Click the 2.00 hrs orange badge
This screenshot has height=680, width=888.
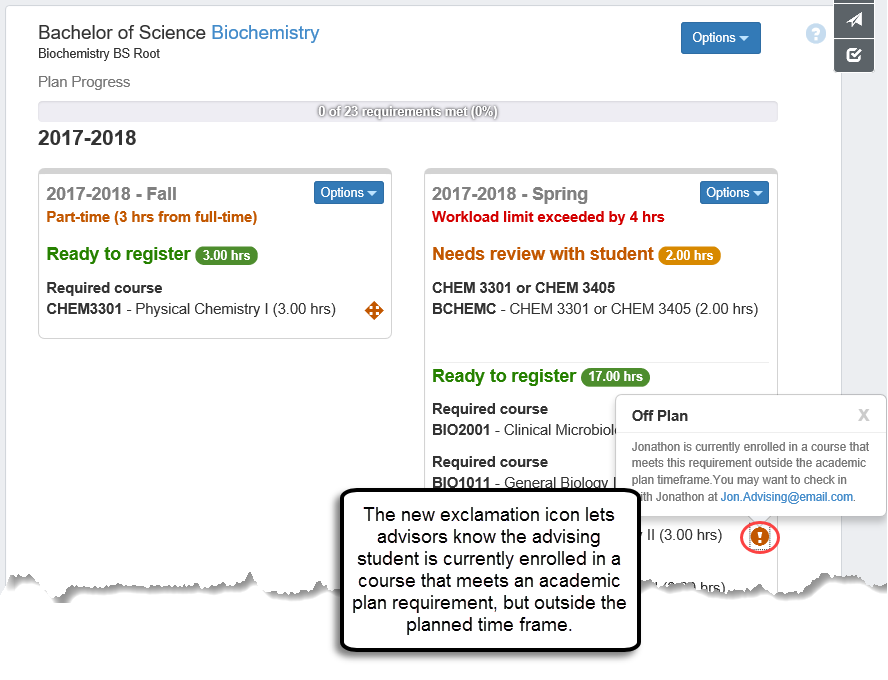(x=689, y=255)
